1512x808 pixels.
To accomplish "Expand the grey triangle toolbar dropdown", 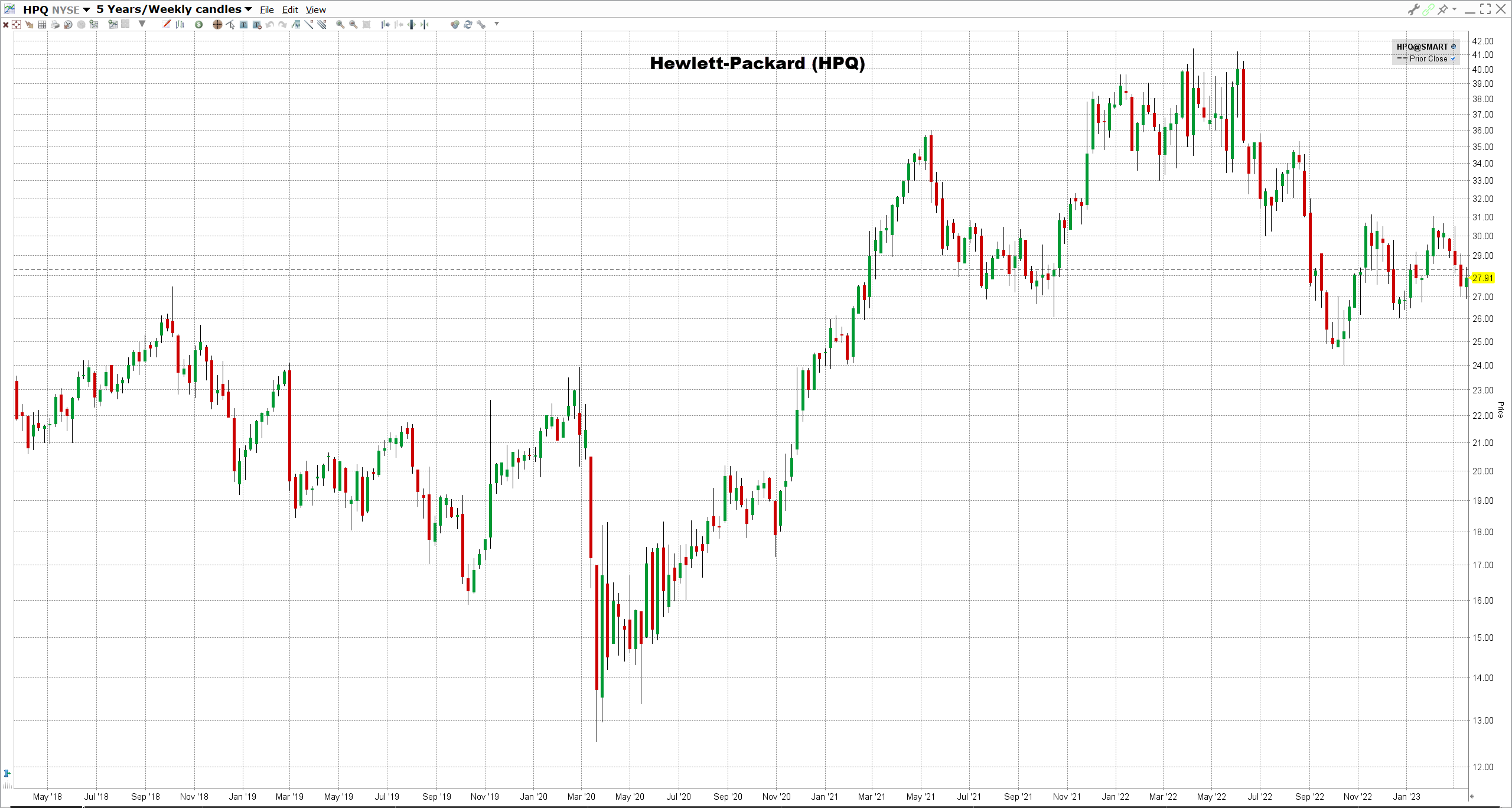I will tap(142, 24).
